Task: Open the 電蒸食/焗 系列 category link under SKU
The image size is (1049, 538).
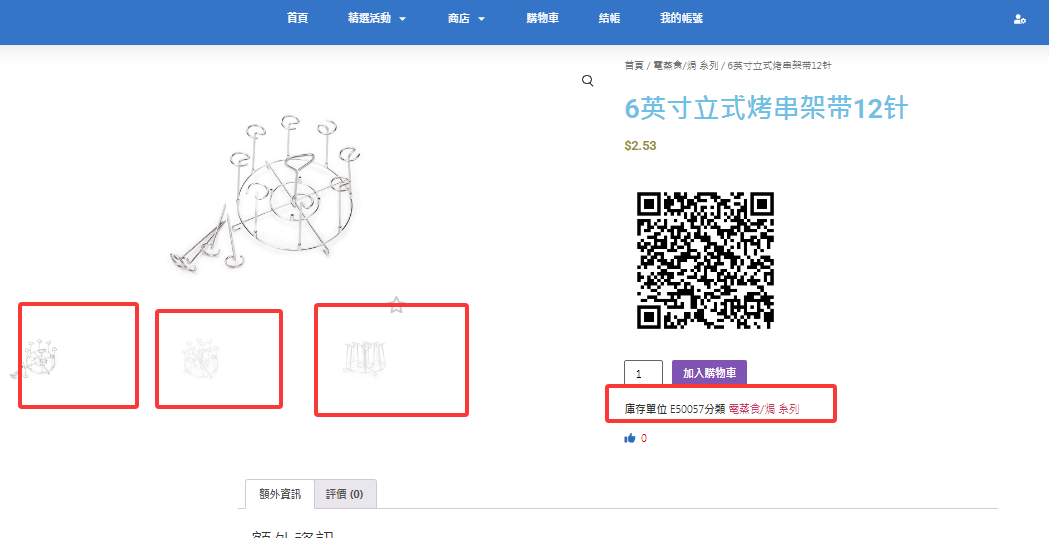Action: tap(763, 409)
